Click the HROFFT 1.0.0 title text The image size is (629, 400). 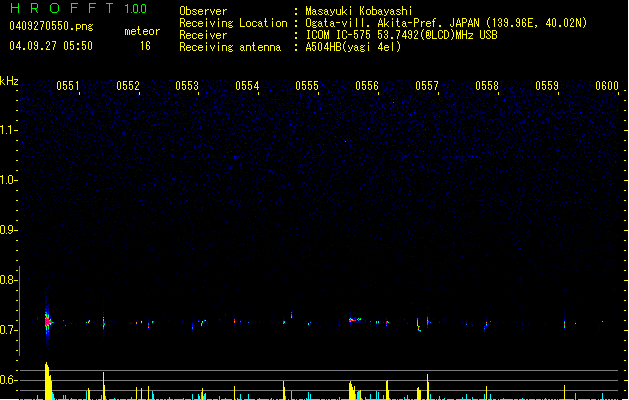tap(79, 8)
